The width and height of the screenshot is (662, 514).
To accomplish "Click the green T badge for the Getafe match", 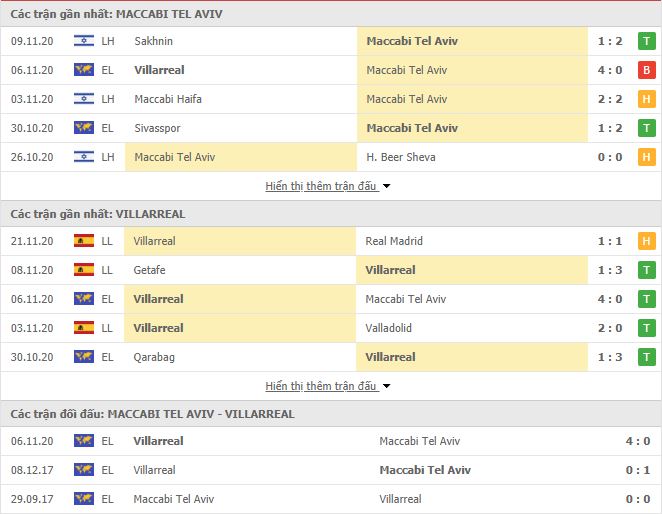I will [x=646, y=270].
